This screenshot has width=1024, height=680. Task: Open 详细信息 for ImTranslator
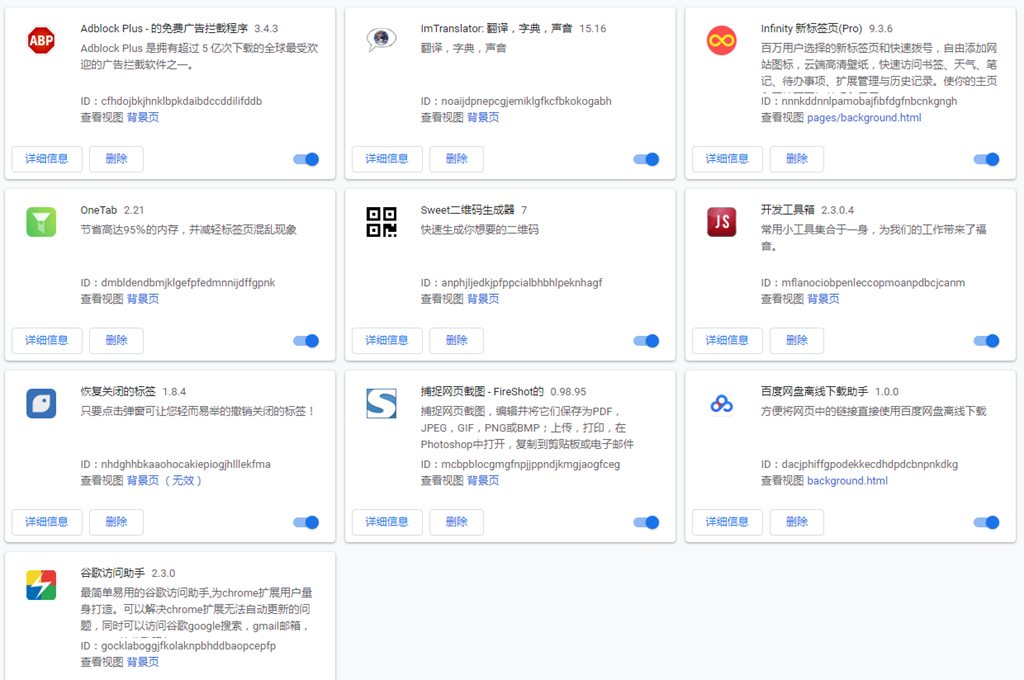click(x=387, y=159)
